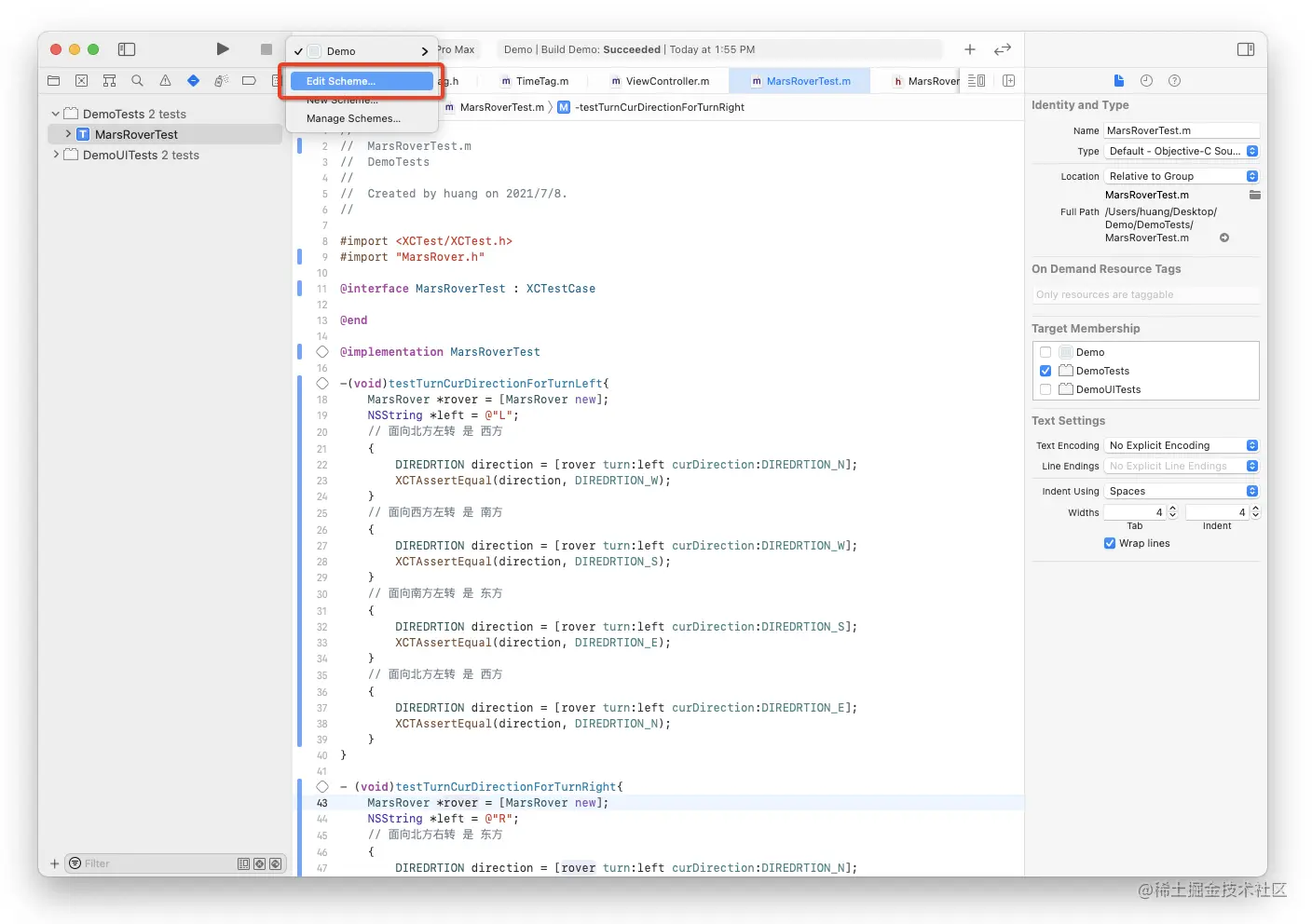Open the History inspector clock icon
Screen dimensions: 1312x924
click(1146, 81)
